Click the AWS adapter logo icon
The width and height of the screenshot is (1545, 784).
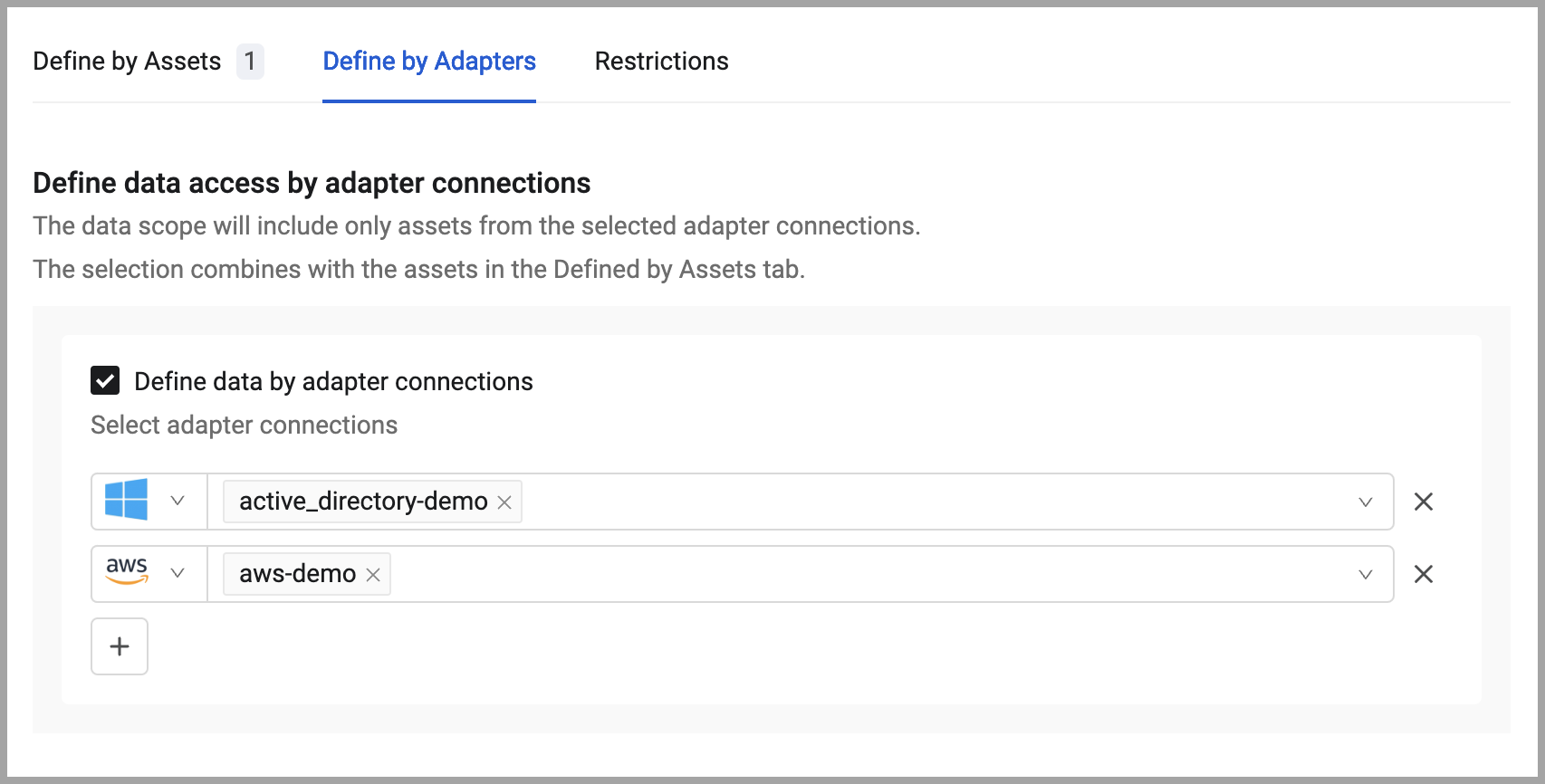click(x=127, y=571)
